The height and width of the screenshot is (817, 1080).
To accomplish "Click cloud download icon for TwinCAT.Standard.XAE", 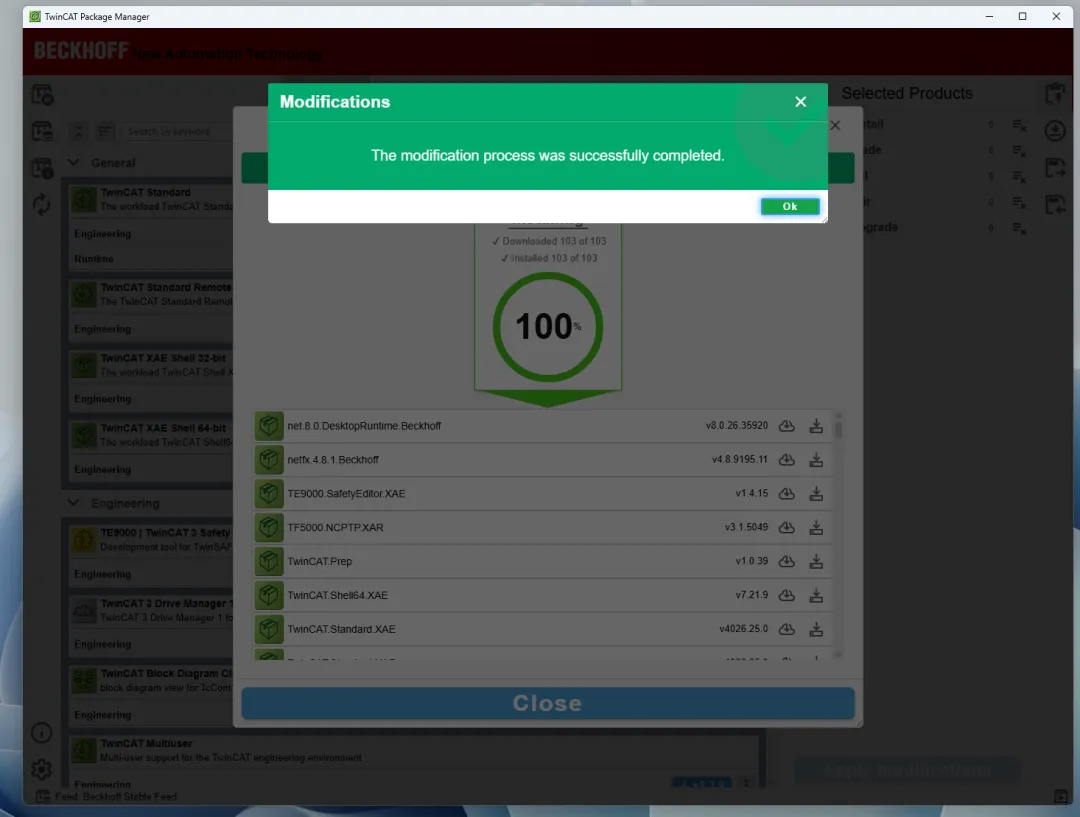I will (787, 628).
